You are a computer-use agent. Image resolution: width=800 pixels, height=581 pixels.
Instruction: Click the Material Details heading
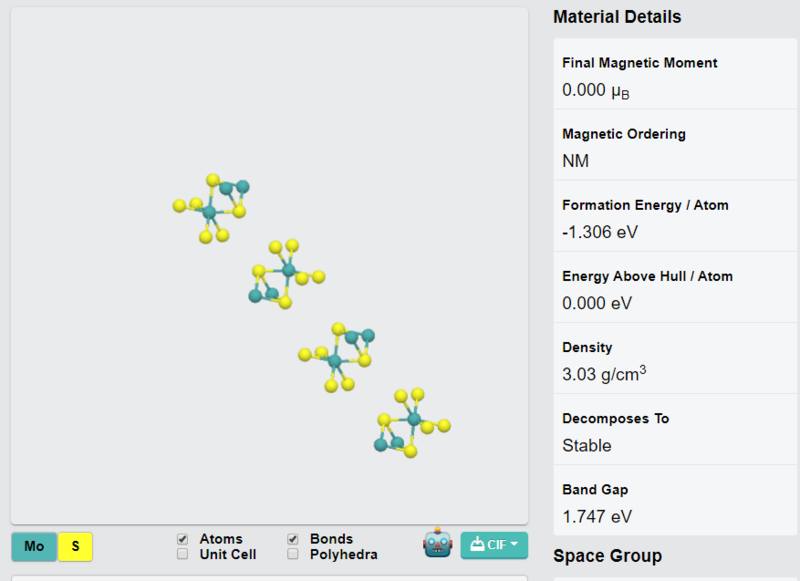click(617, 17)
